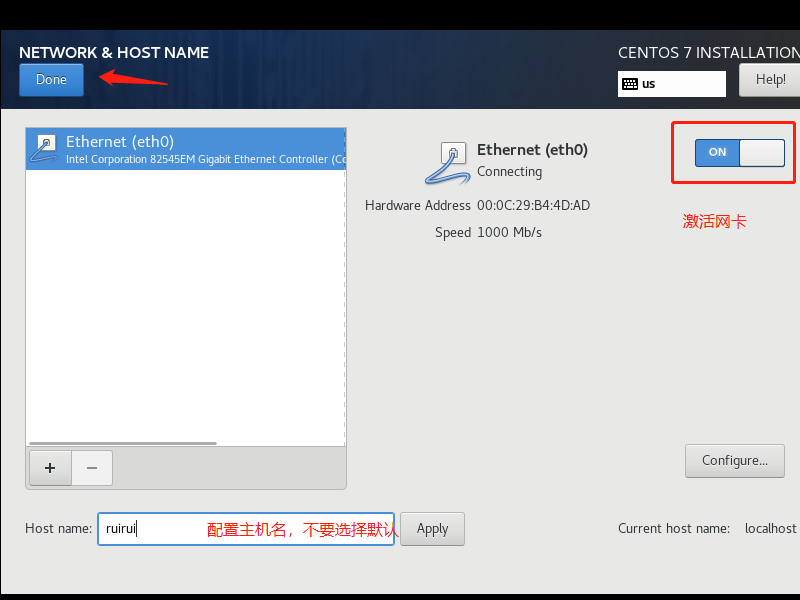
Task: Click the minus icon below the connection list
Action: [91, 467]
